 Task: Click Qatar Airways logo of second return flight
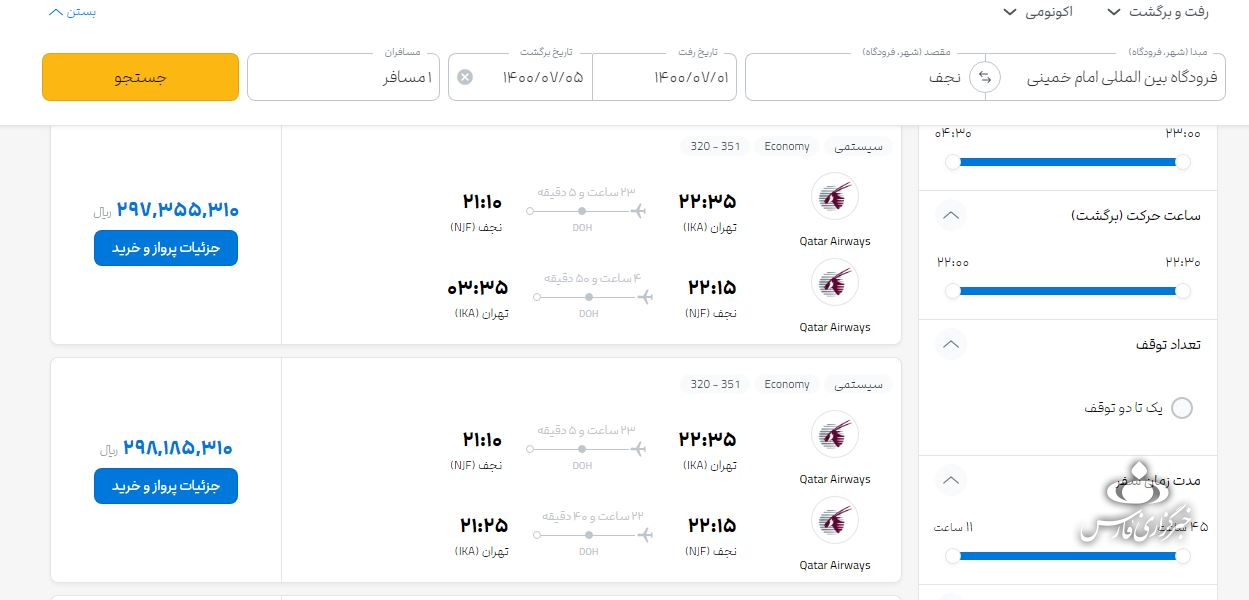pos(835,520)
